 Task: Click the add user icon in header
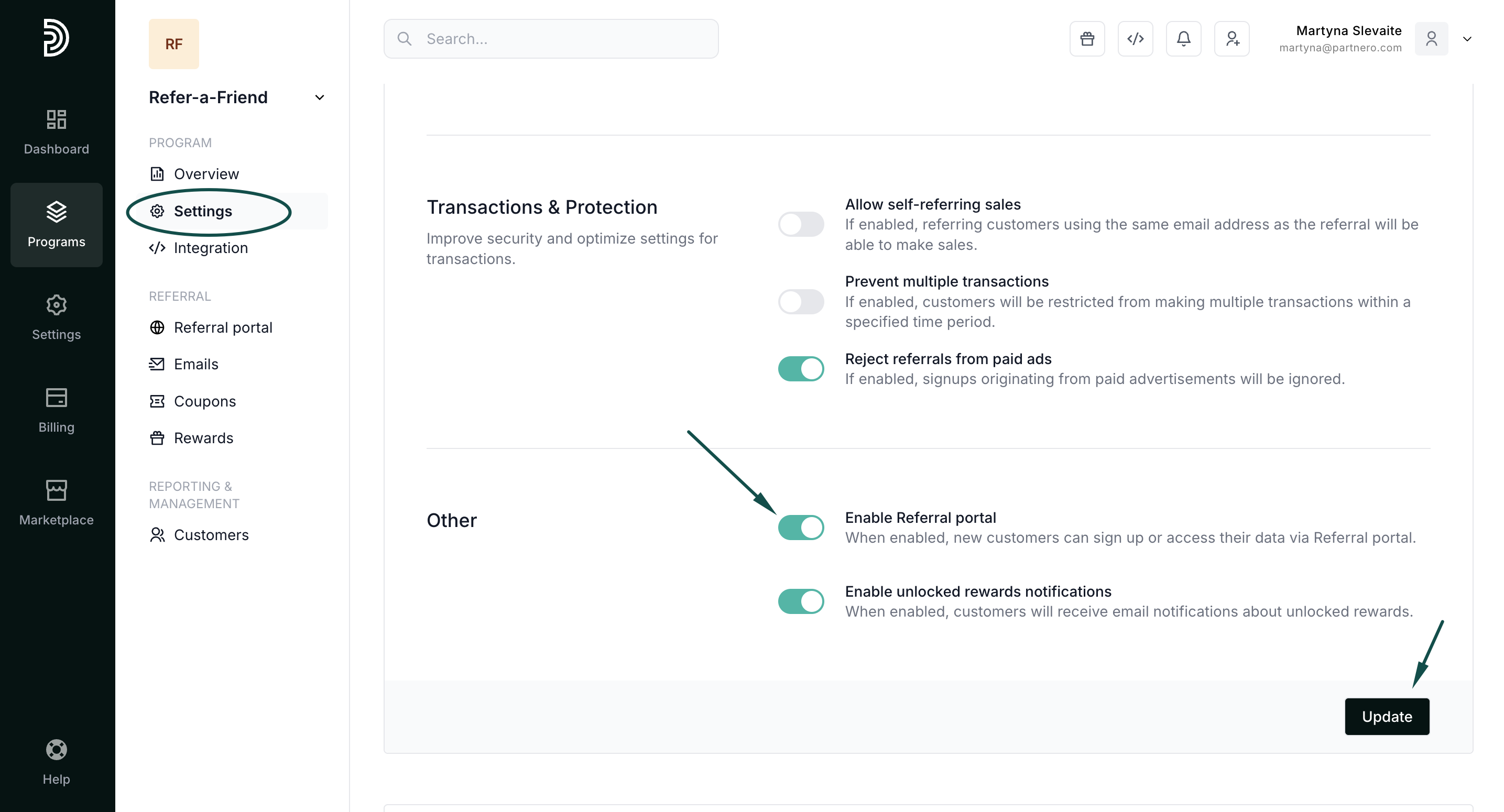[1231, 39]
